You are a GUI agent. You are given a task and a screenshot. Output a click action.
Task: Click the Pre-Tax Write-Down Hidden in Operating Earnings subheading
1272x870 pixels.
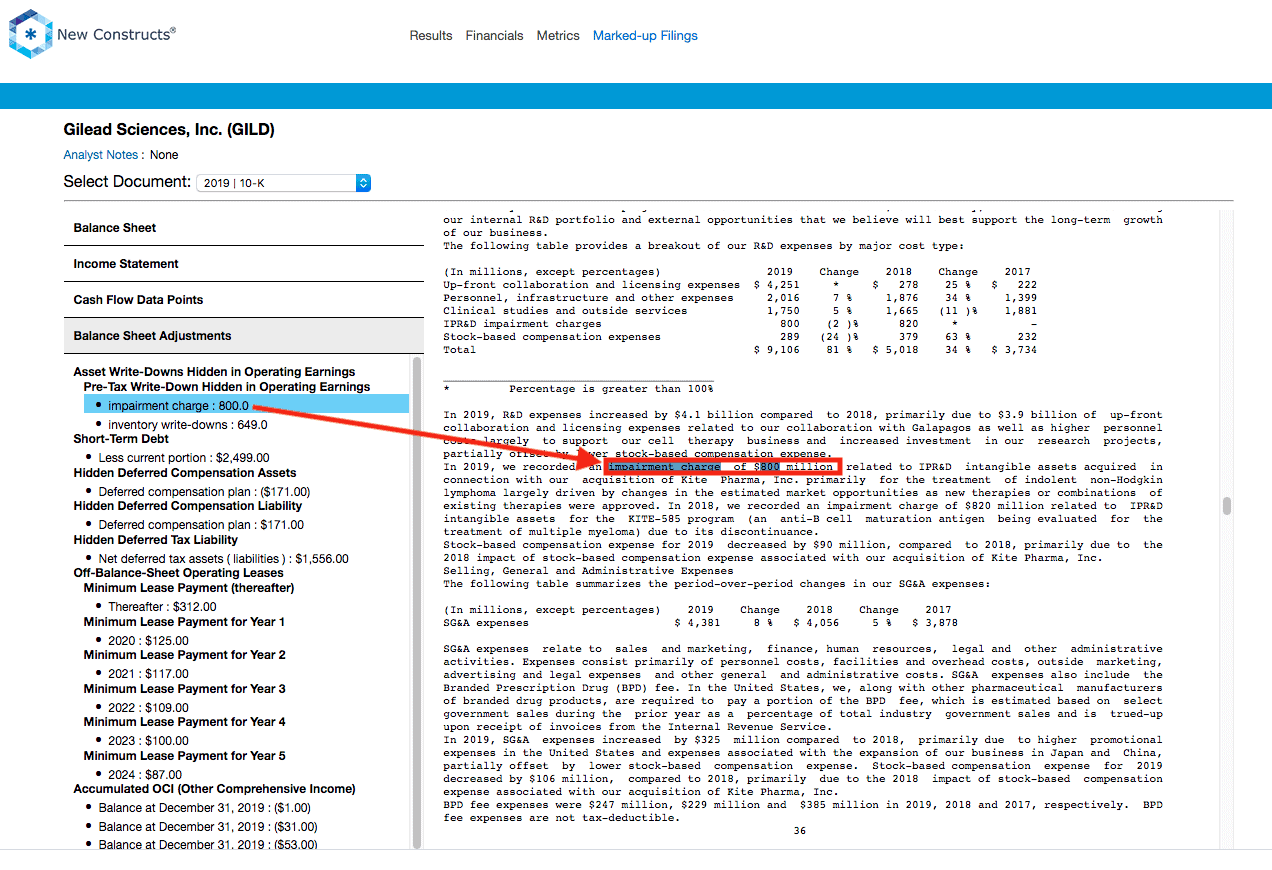[227, 387]
